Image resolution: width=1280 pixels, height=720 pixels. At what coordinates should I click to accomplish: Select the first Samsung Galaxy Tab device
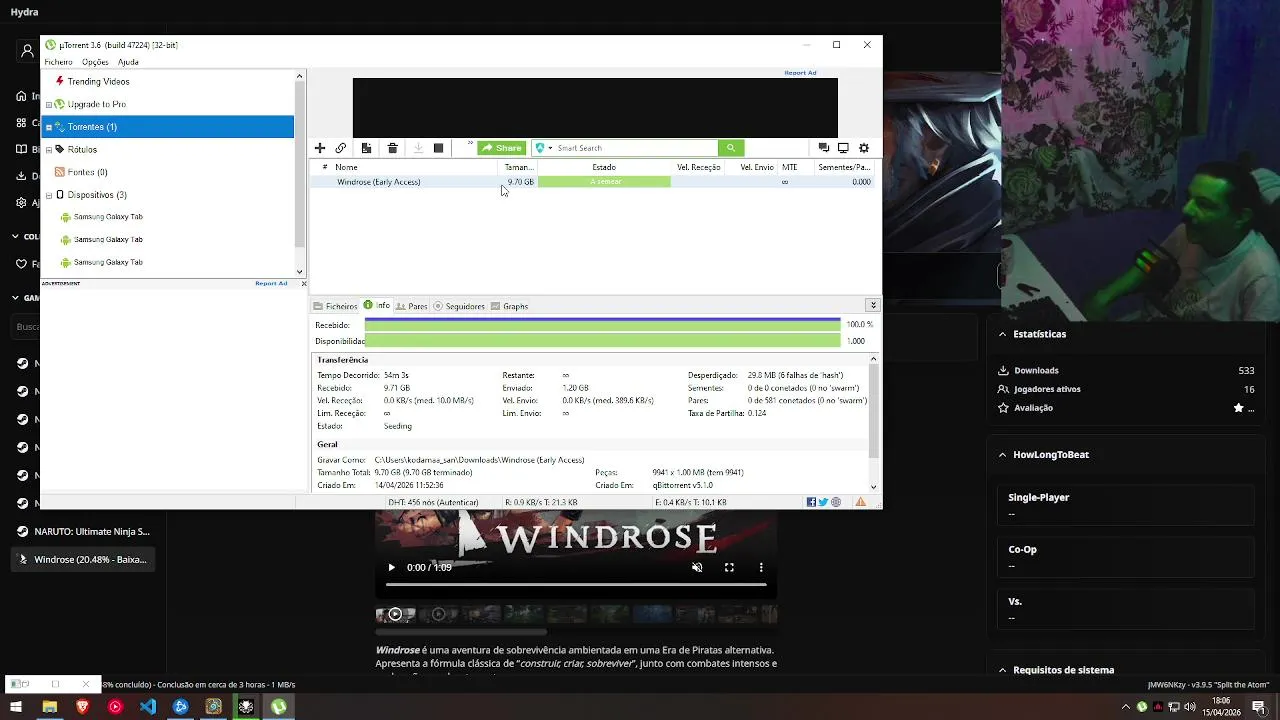108,217
